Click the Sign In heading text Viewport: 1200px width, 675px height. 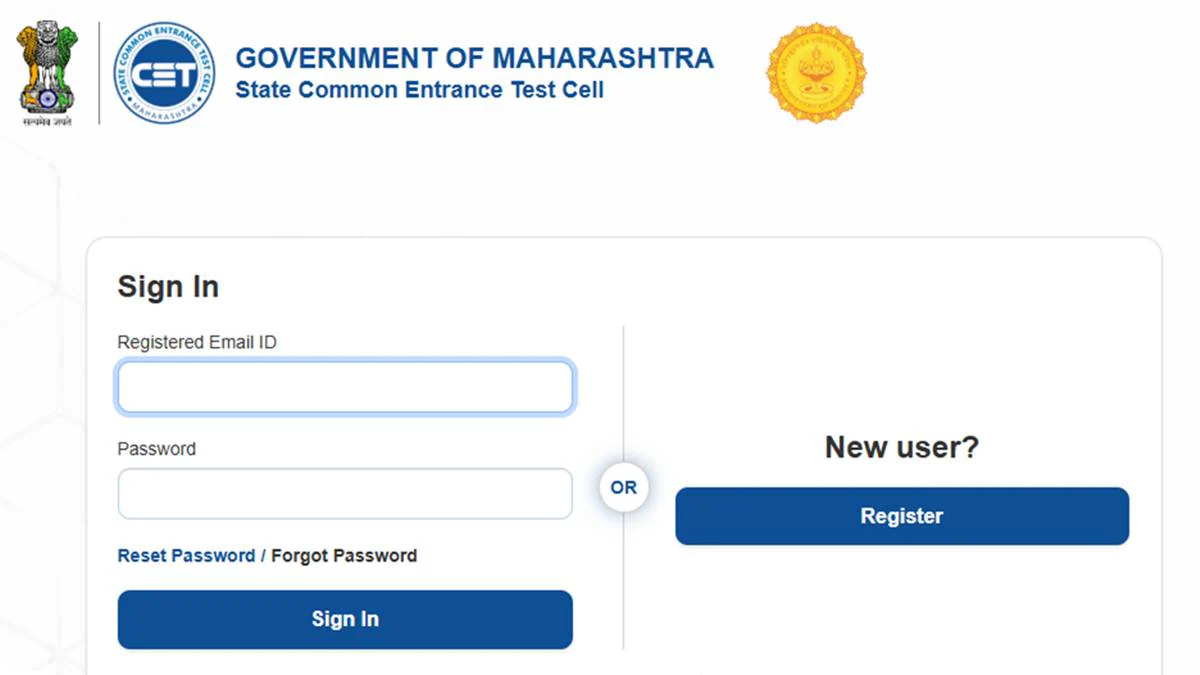tap(168, 287)
